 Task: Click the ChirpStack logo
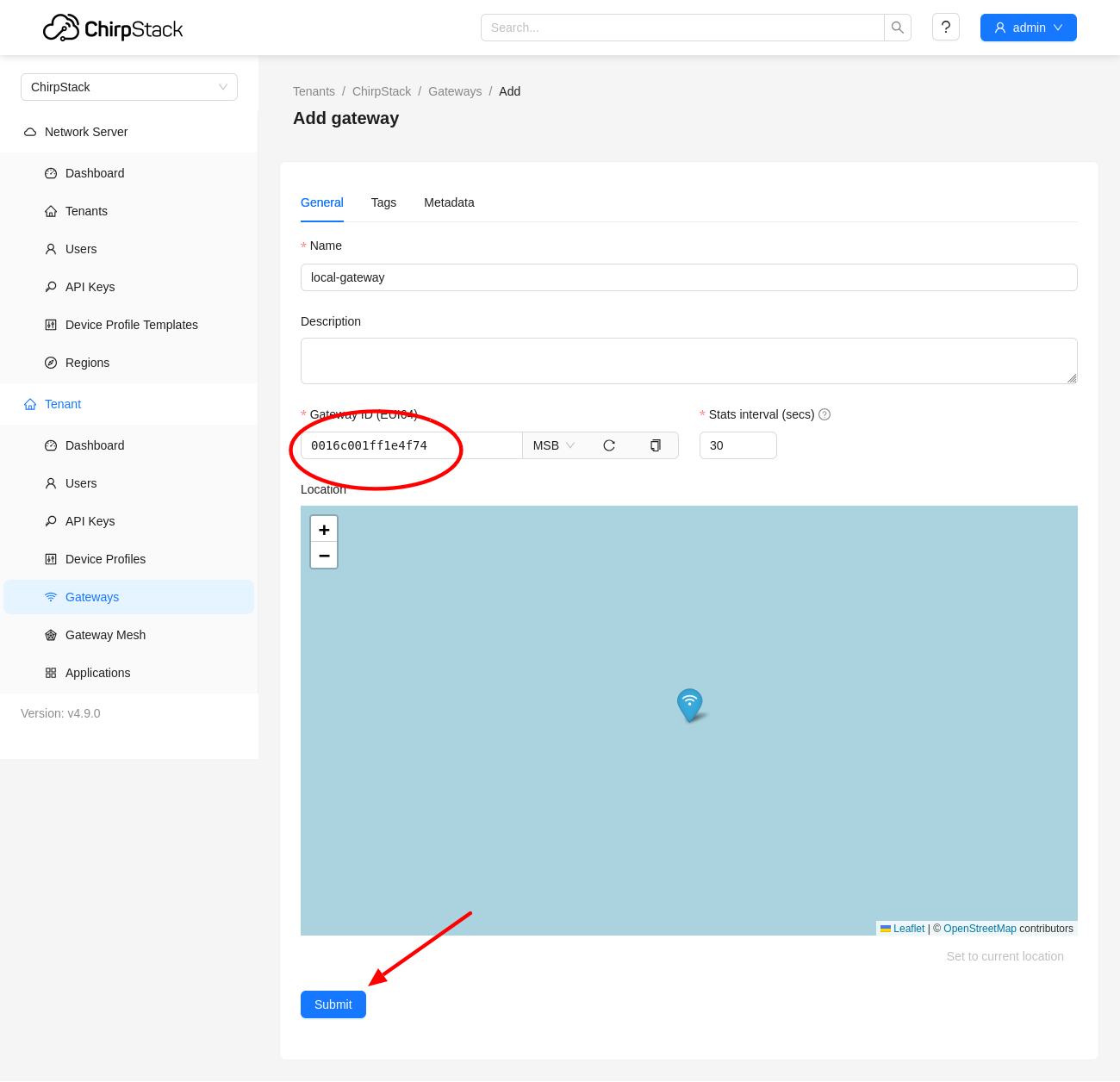(113, 28)
